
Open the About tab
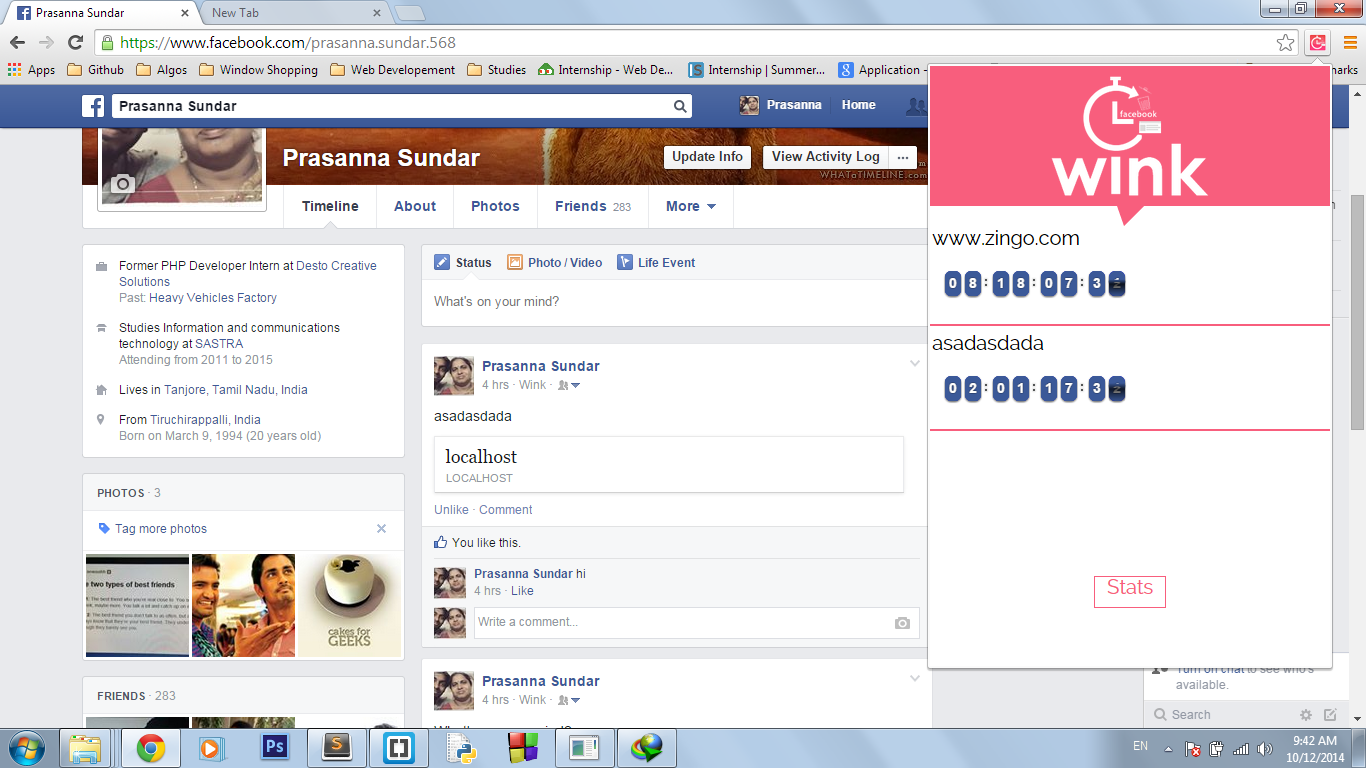(415, 206)
